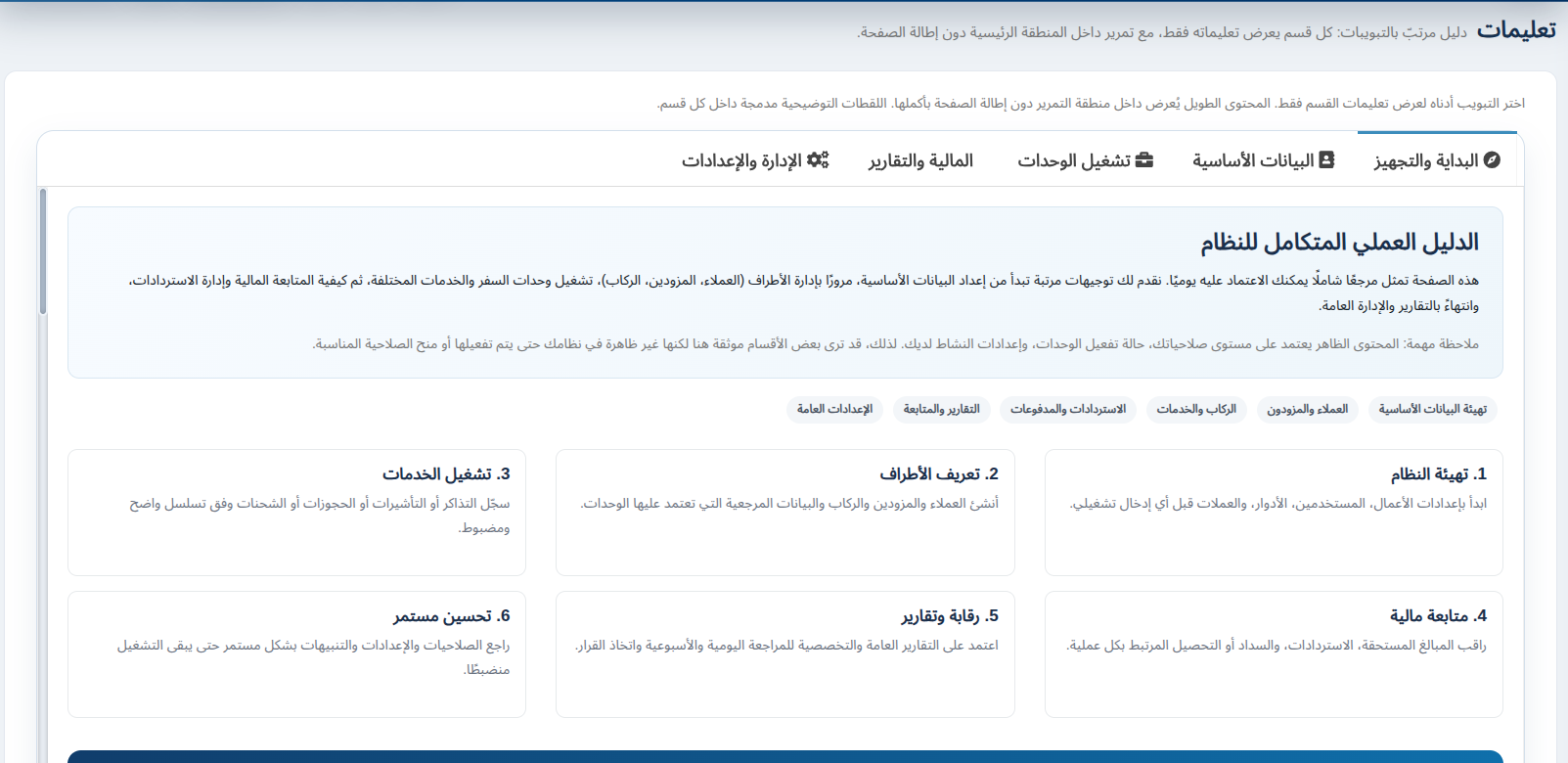Image resolution: width=1568 pixels, height=763 pixels.
Task: Select the العملاء والمزودون chip
Action: click(1307, 409)
